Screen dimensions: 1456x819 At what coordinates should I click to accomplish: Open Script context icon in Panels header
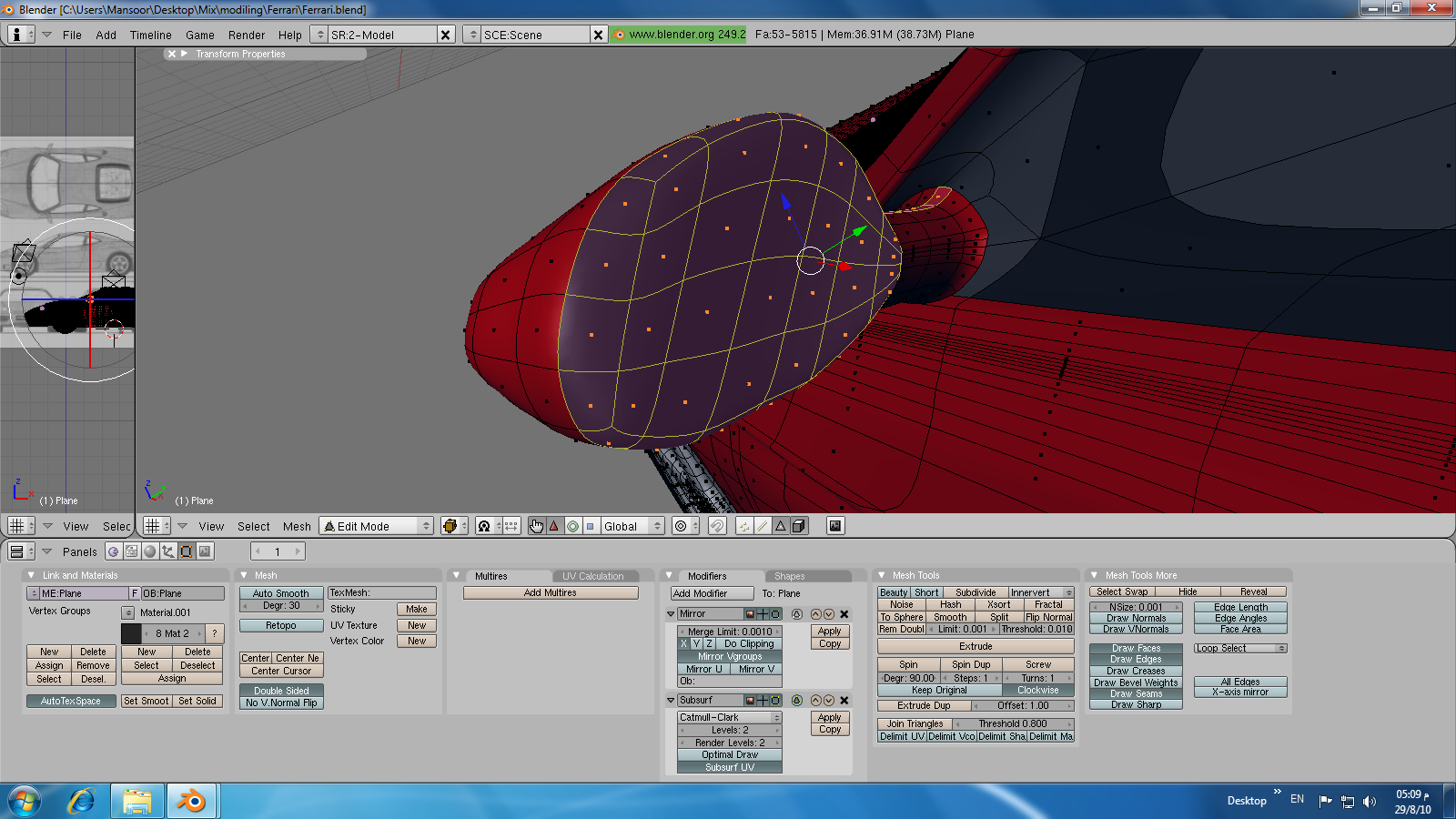[x=132, y=551]
